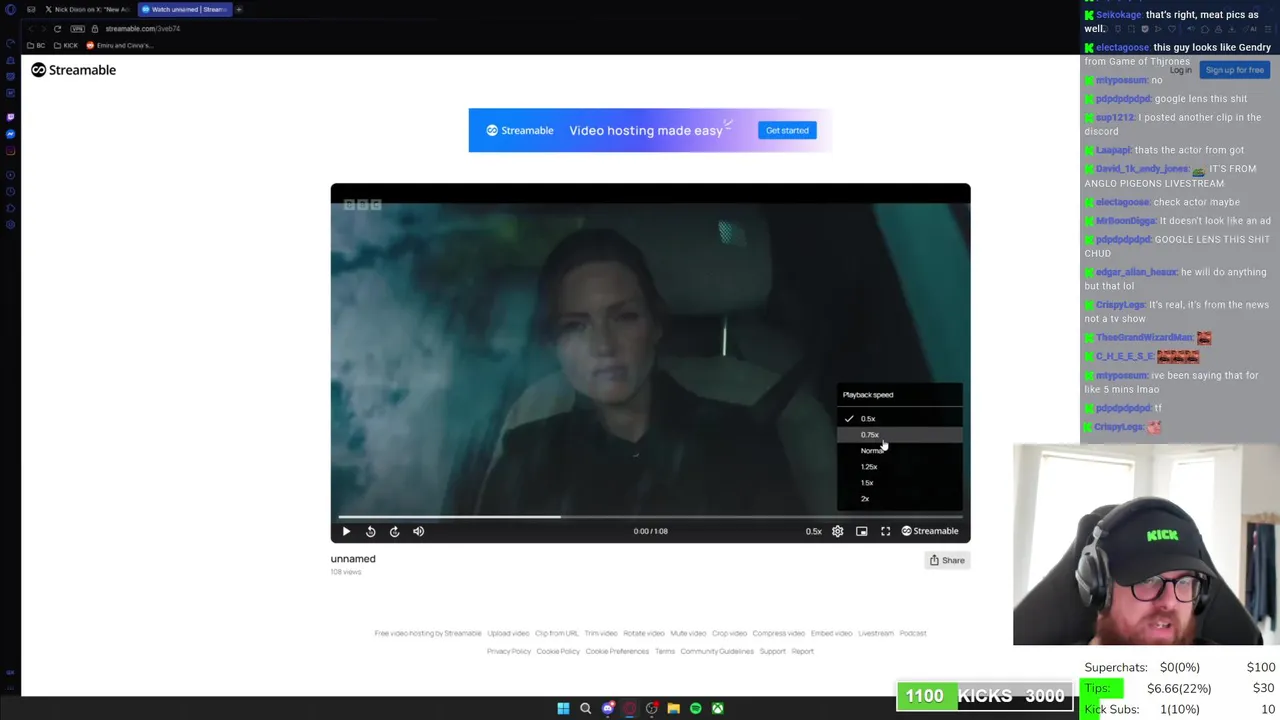1280x720 pixels.
Task: Open the Privacy Policy link
Action: point(509,651)
